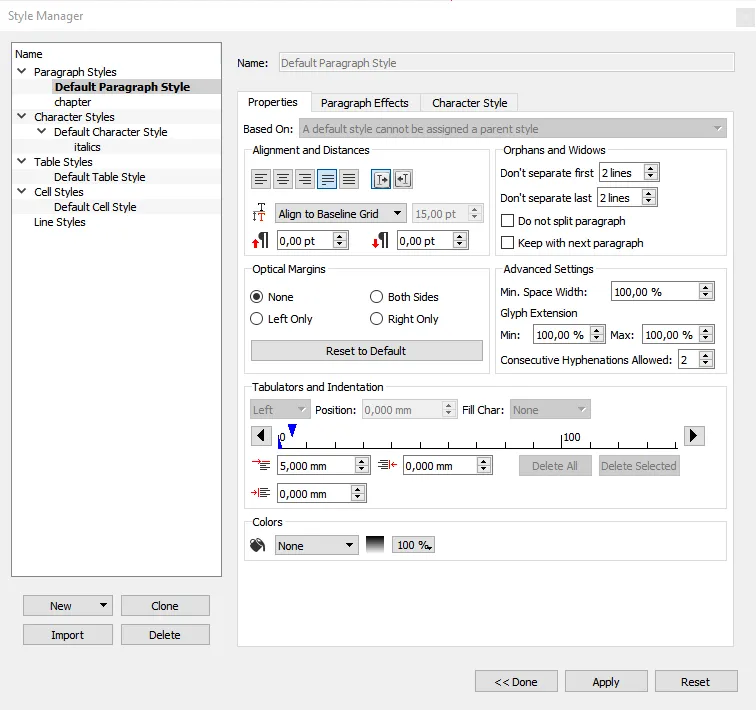This screenshot has width=756, height=710.
Task: Click the << Done button
Action: point(516,682)
